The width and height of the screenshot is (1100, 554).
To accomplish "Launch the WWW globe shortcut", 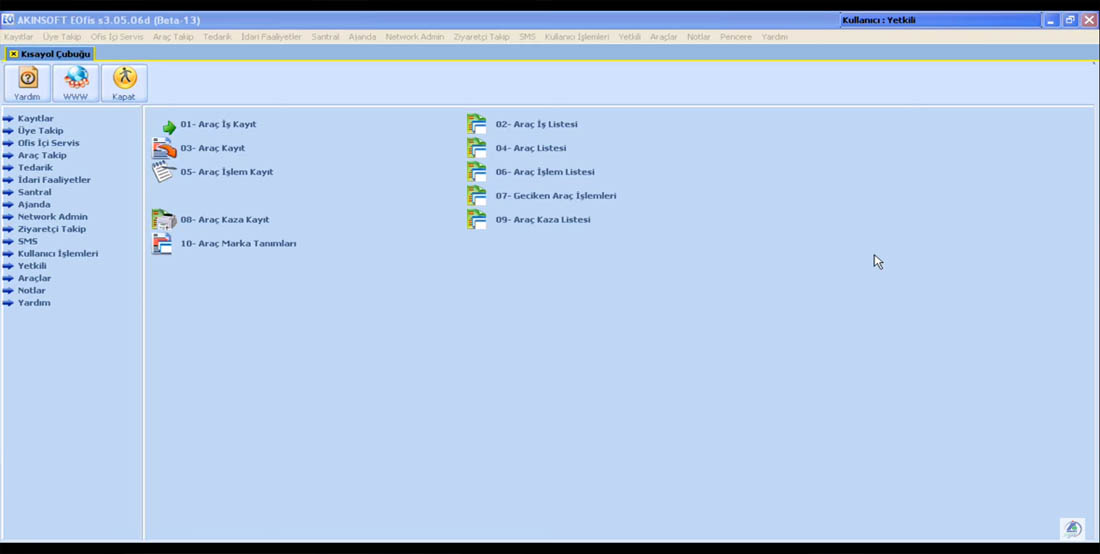I will [76, 83].
